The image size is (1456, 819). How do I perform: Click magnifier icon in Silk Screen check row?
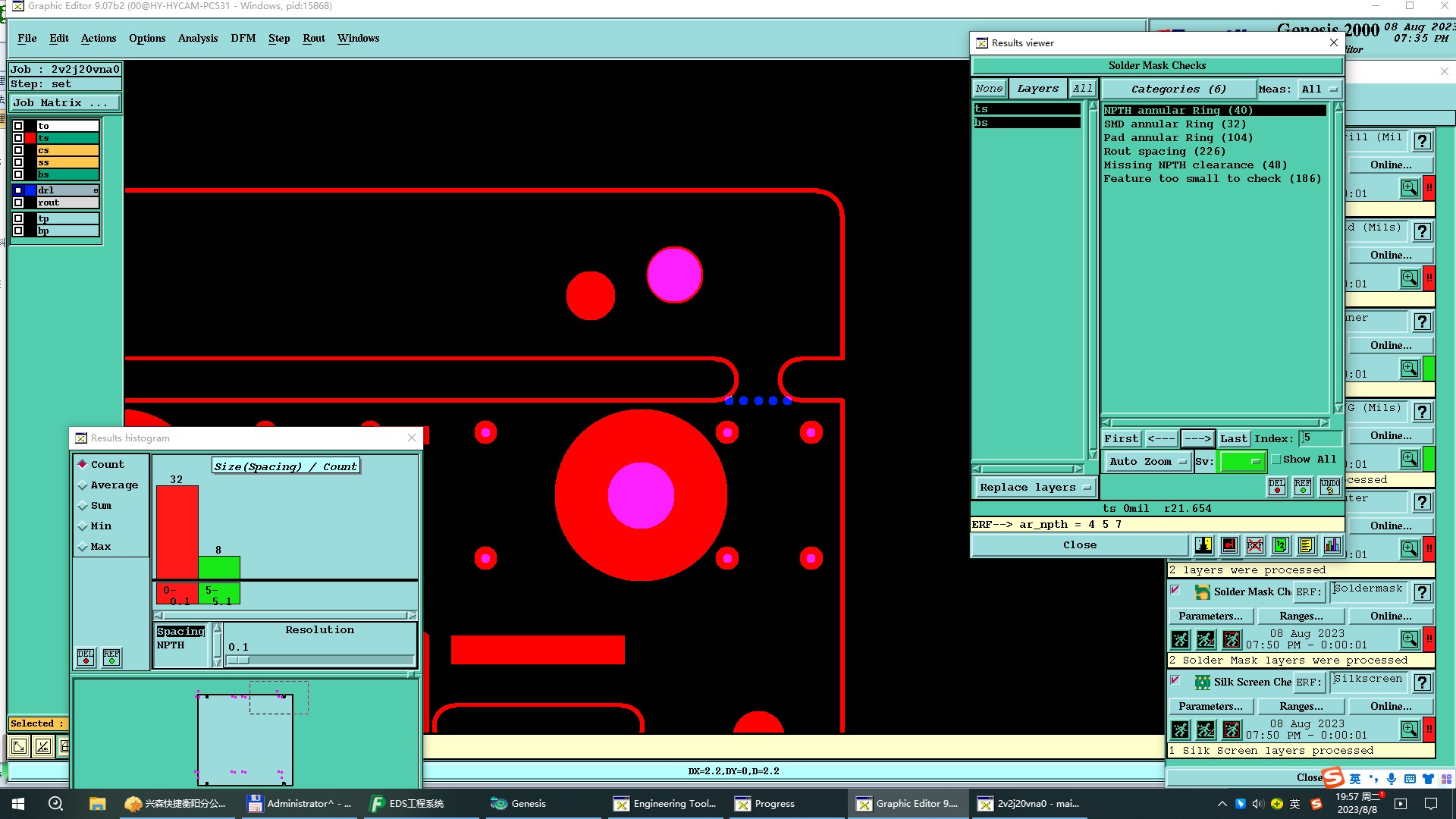click(1409, 730)
